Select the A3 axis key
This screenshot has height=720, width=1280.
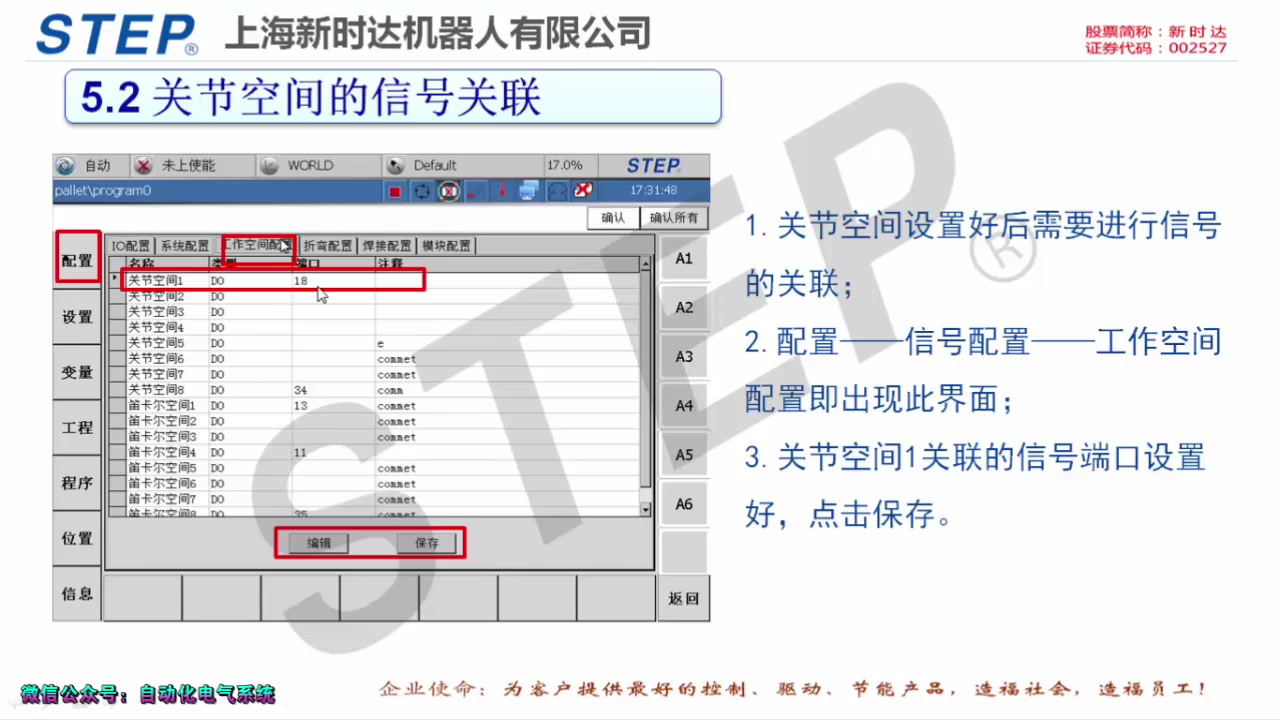point(684,357)
